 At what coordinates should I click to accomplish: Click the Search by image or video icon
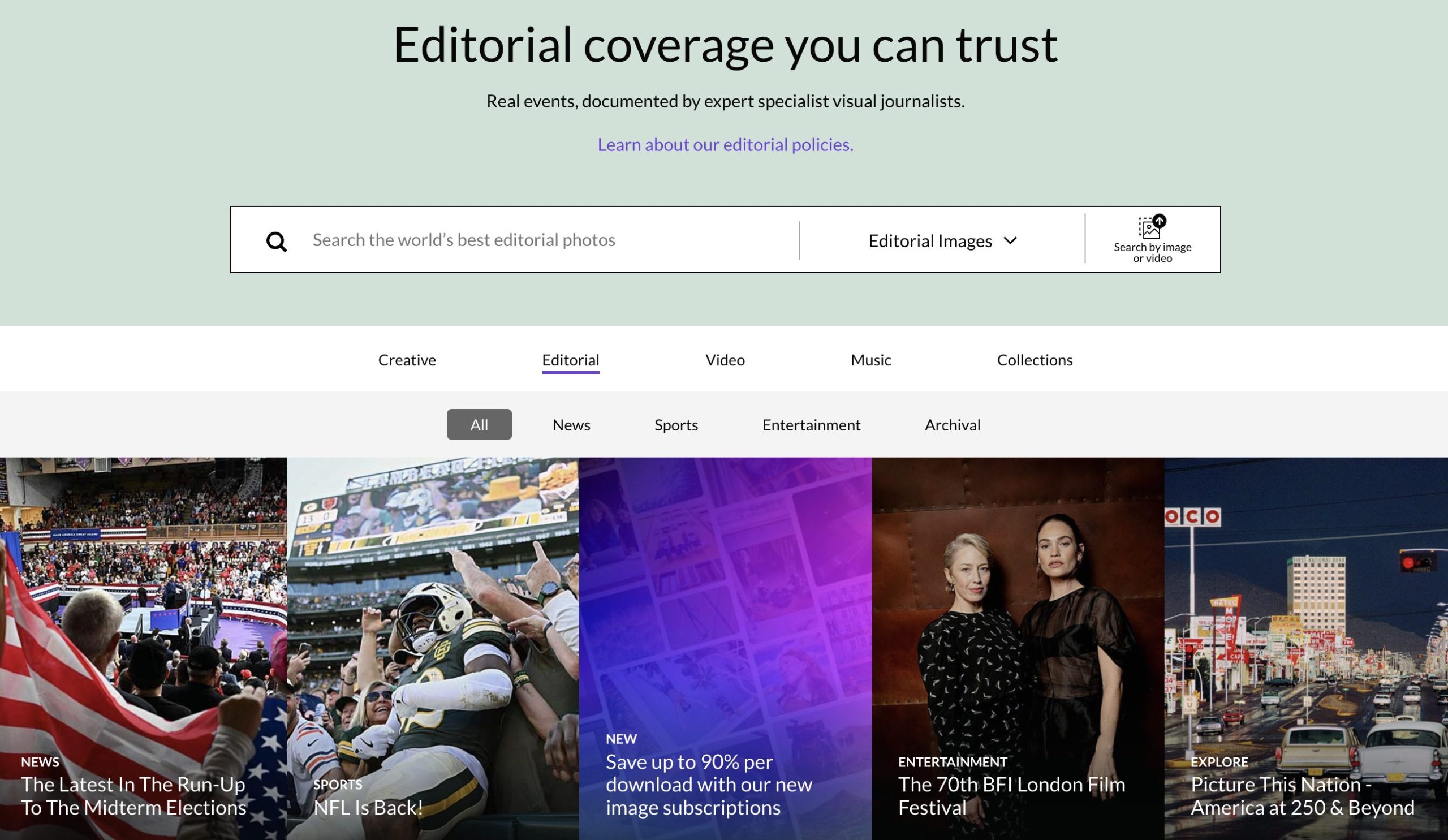tap(1152, 240)
